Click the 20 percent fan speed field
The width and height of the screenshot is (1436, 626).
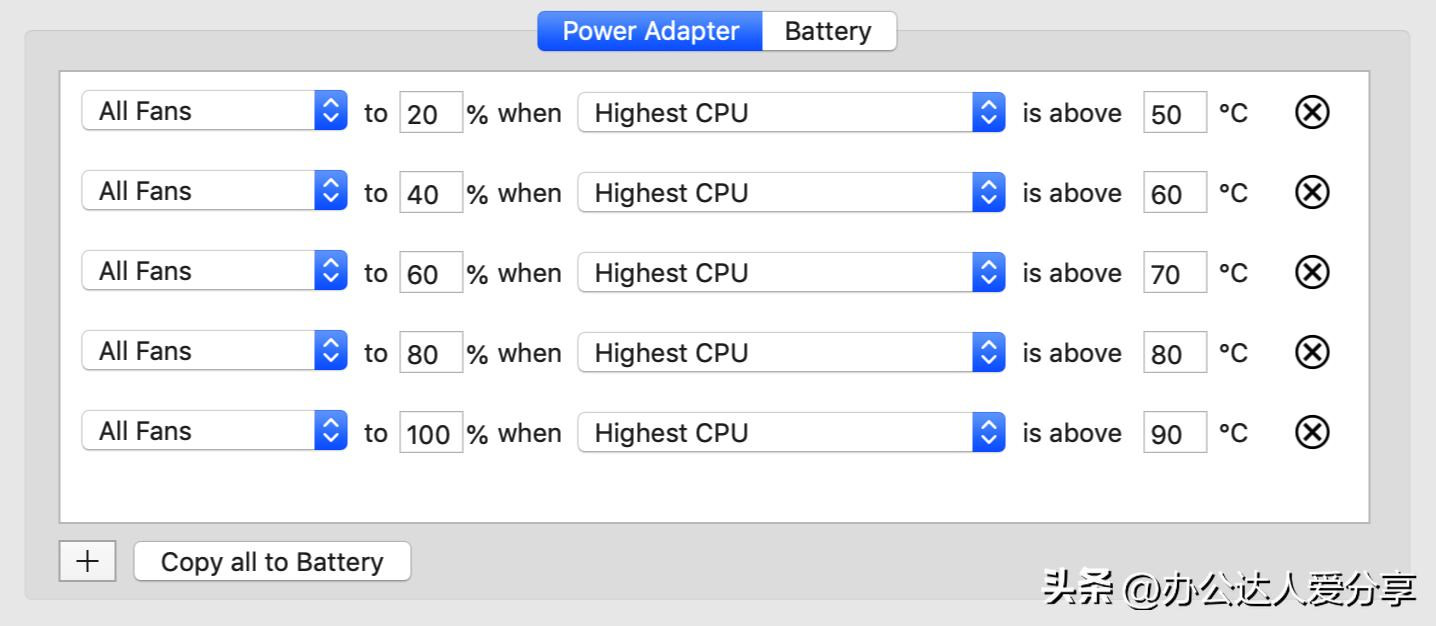[430, 113]
